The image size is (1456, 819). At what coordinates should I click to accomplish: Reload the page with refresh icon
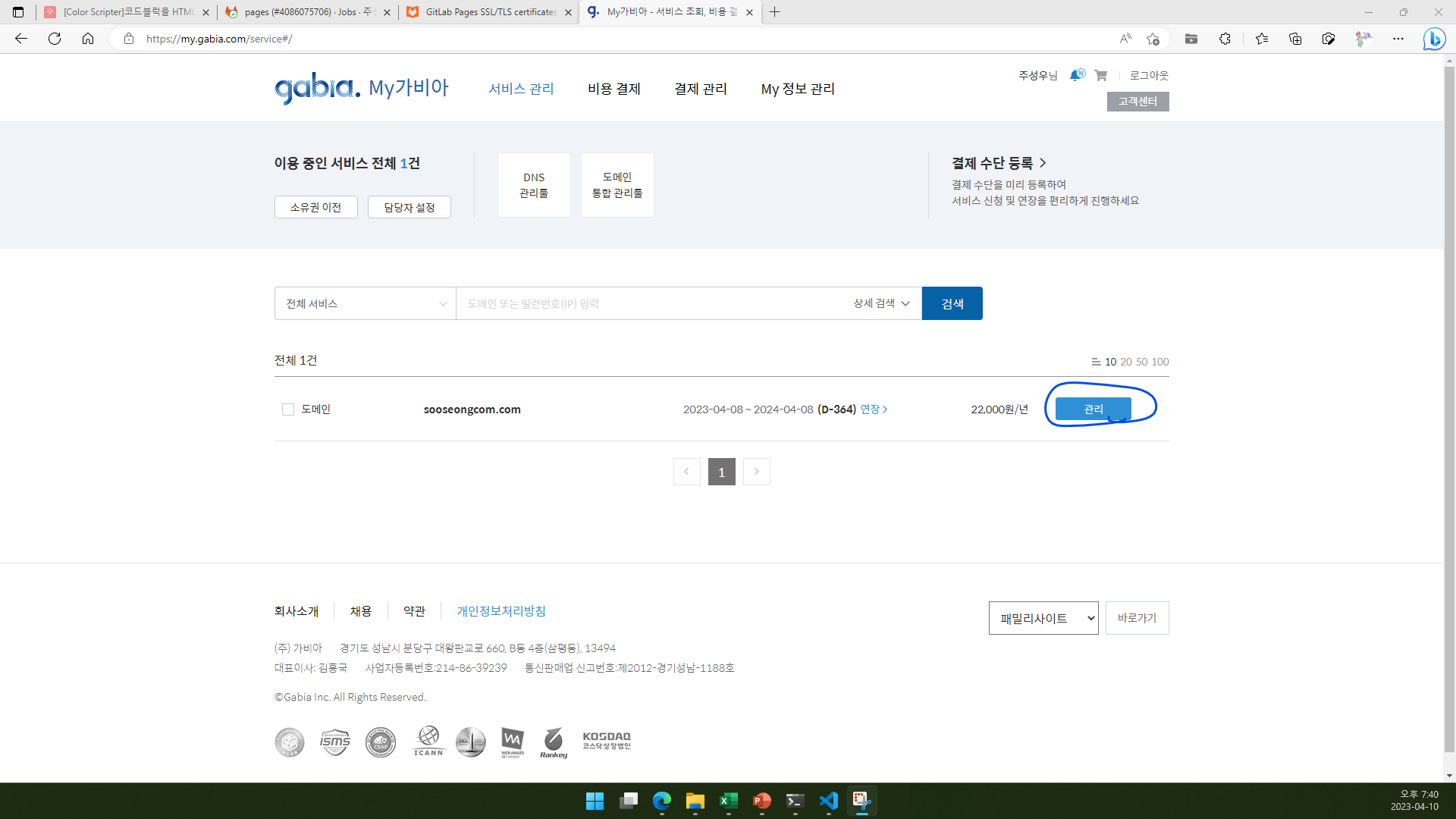coord(55,39)
